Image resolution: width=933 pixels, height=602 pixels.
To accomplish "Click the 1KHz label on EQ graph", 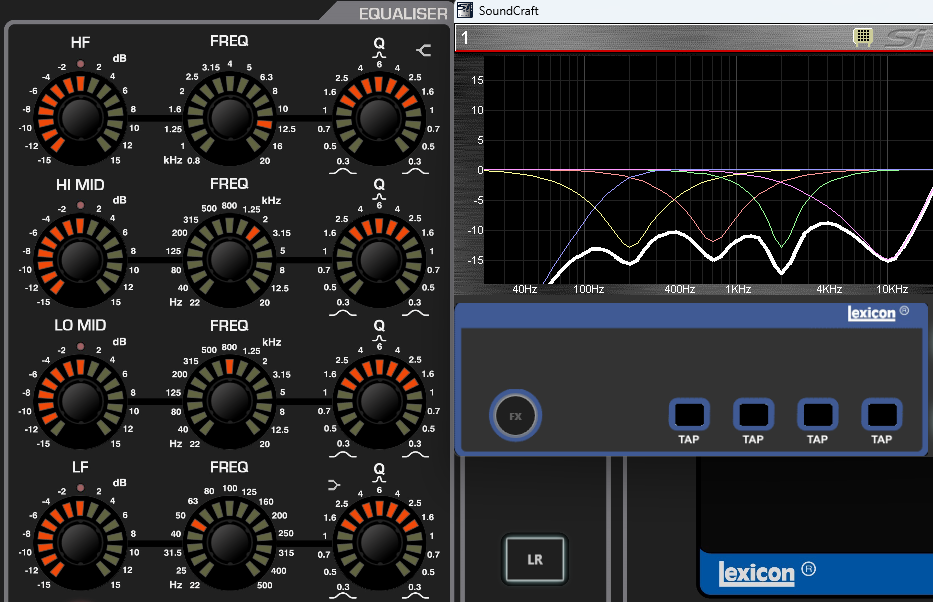I will click(x=738, y=289).
